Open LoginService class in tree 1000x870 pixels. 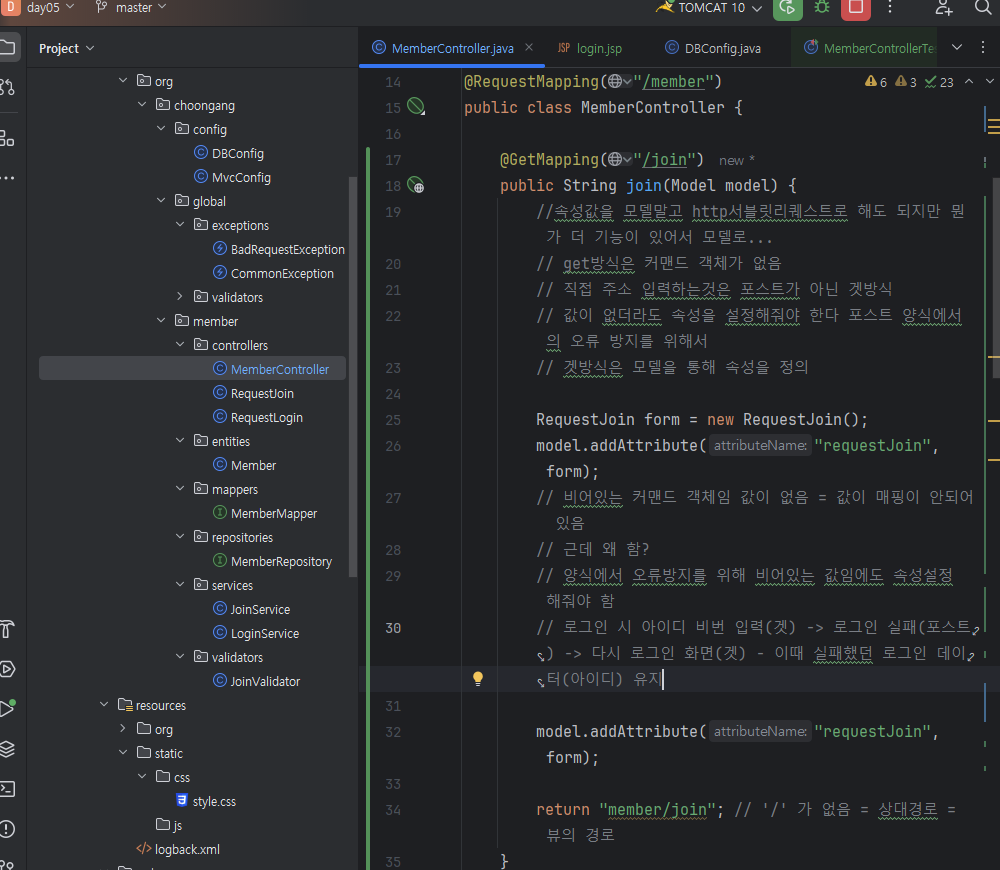(x=256, y=633)
